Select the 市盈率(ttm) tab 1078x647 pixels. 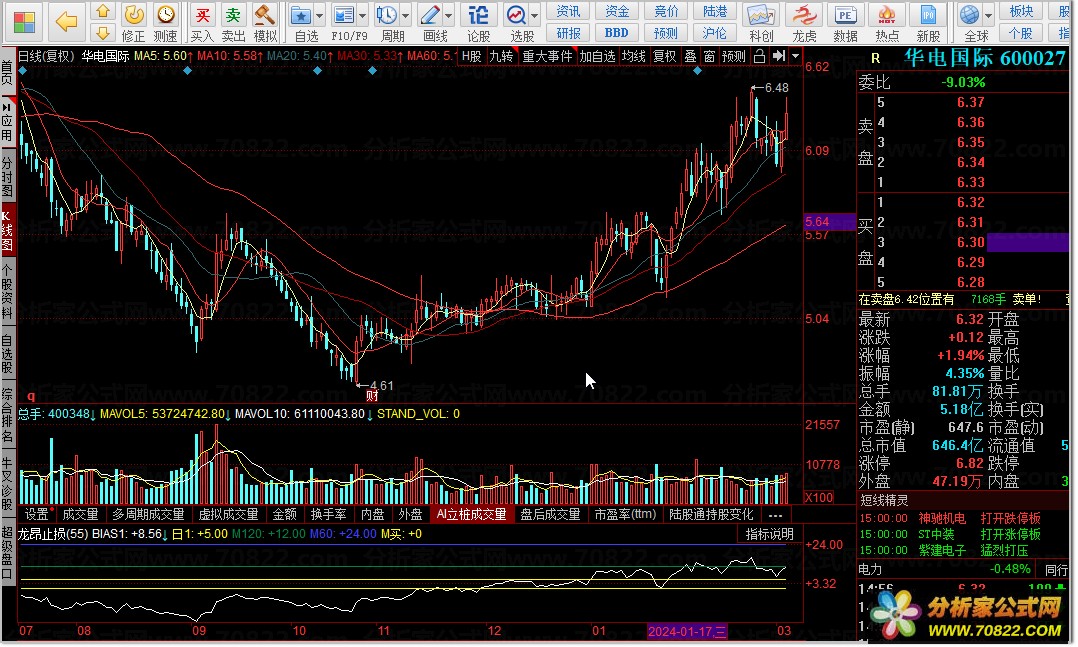click(625, 514)
